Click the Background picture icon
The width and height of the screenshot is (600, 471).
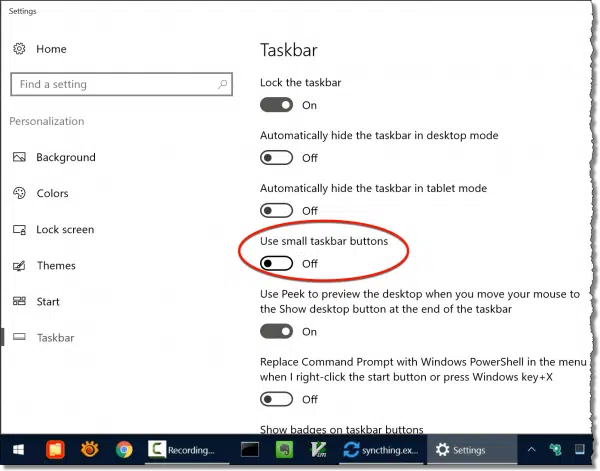(19, 157)
